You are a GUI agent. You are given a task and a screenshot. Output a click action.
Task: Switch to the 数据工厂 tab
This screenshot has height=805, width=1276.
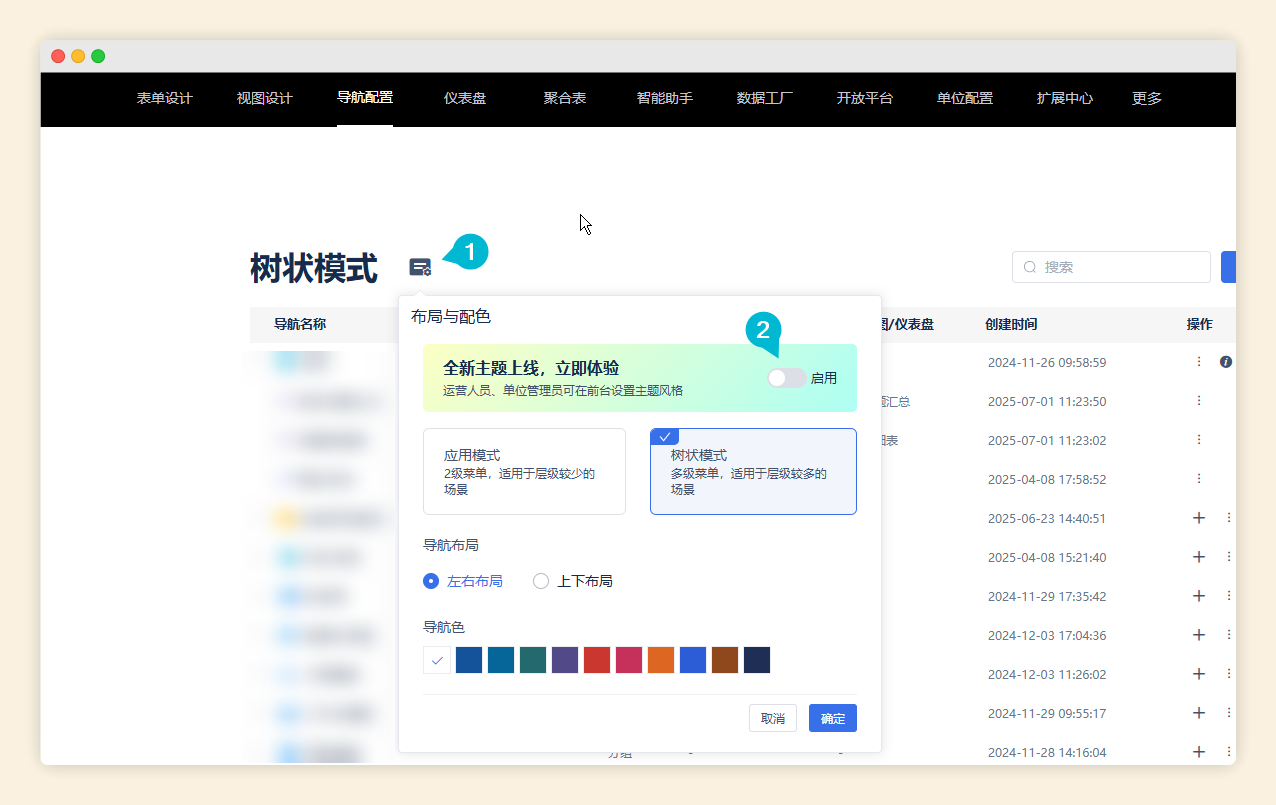[x=765, y=98]
